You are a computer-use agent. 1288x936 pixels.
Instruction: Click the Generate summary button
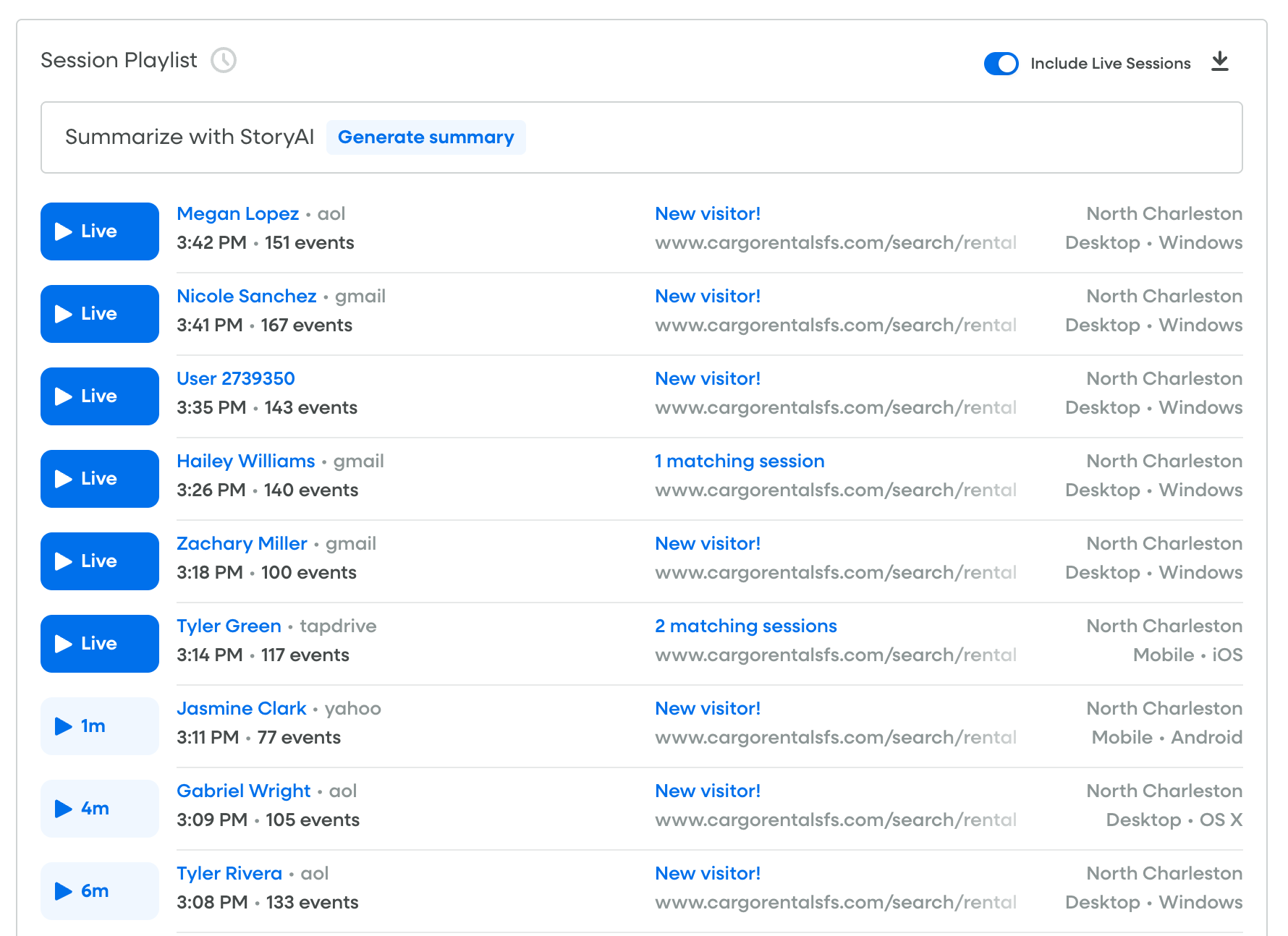tap(425, 137)
